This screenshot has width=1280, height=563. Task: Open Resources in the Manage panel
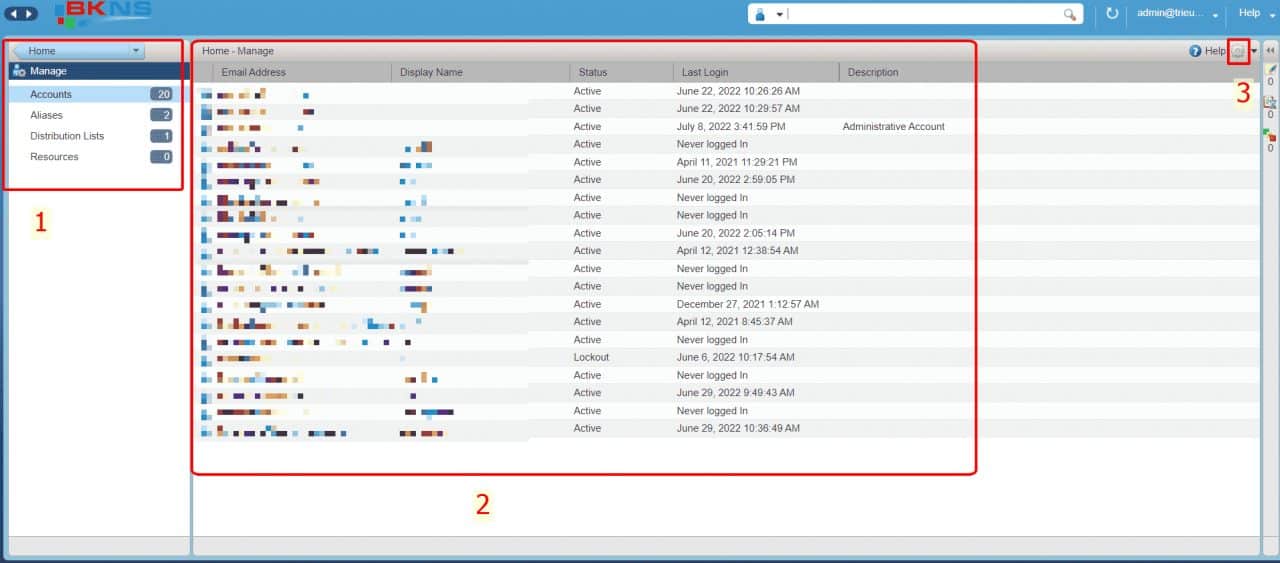point(54,157)
